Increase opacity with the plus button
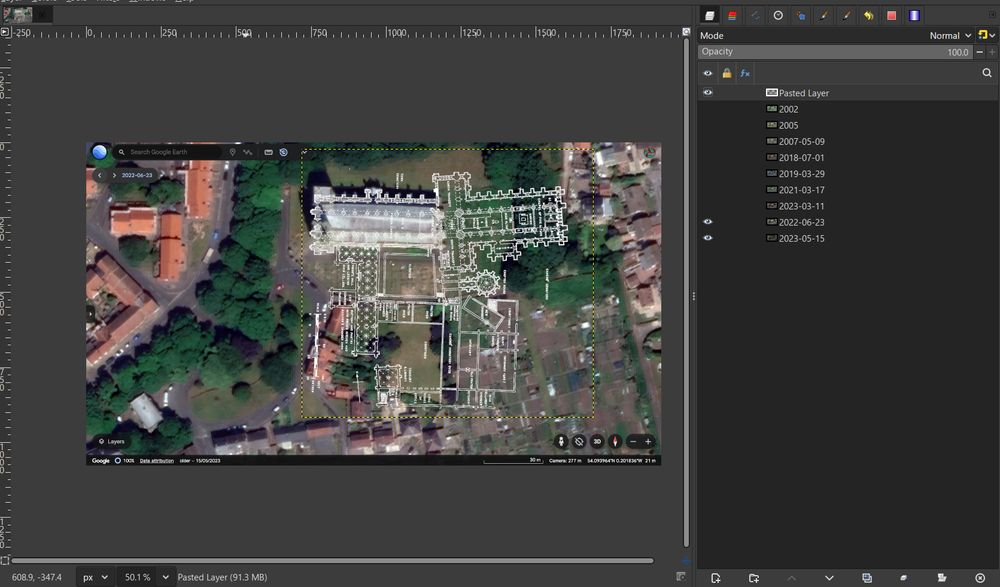1000x587 pixels. coord(992,52)
